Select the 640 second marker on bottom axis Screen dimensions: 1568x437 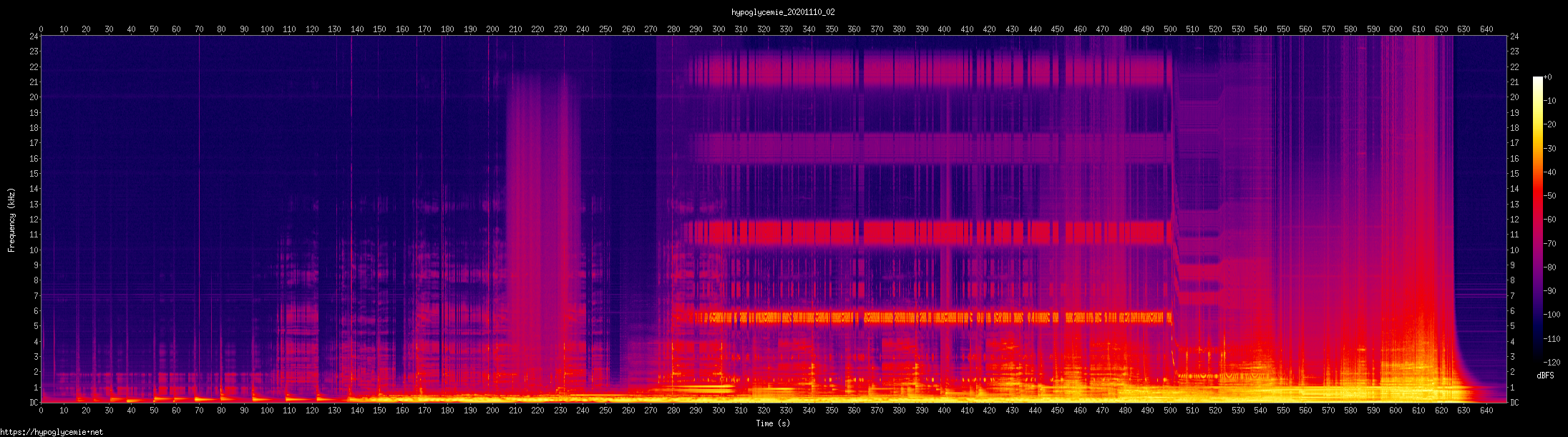(1486, 411)
